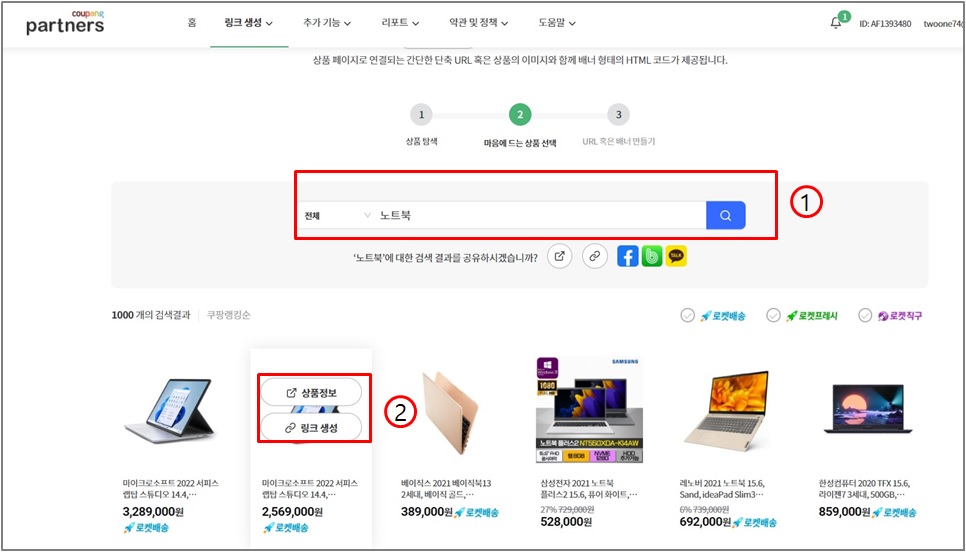Viewport: 966px width, 552px height.
Task: Enable the 로켓직구 filter checkbox
Action: coord(866,315)
